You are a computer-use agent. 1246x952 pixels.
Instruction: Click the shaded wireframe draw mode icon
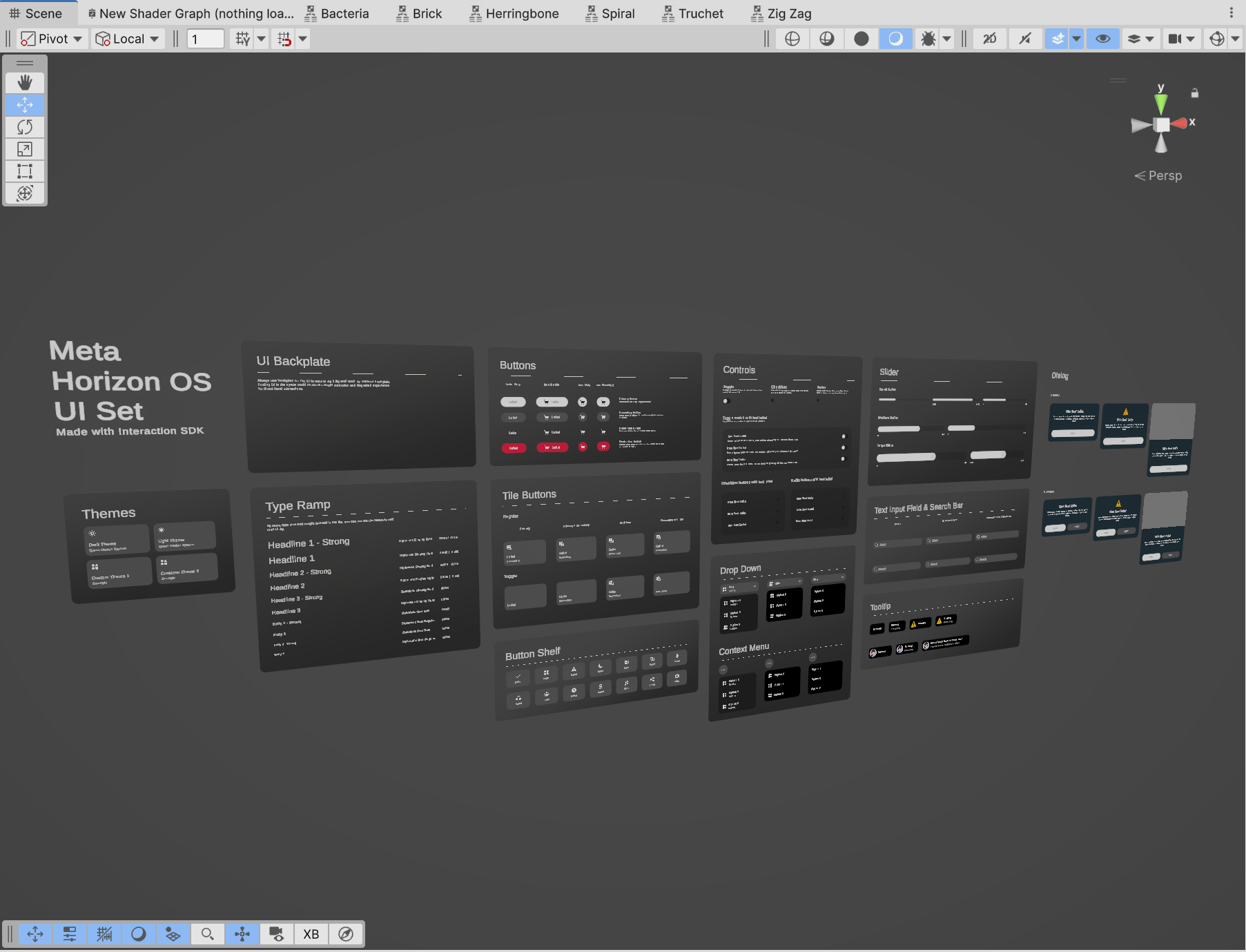827,39
